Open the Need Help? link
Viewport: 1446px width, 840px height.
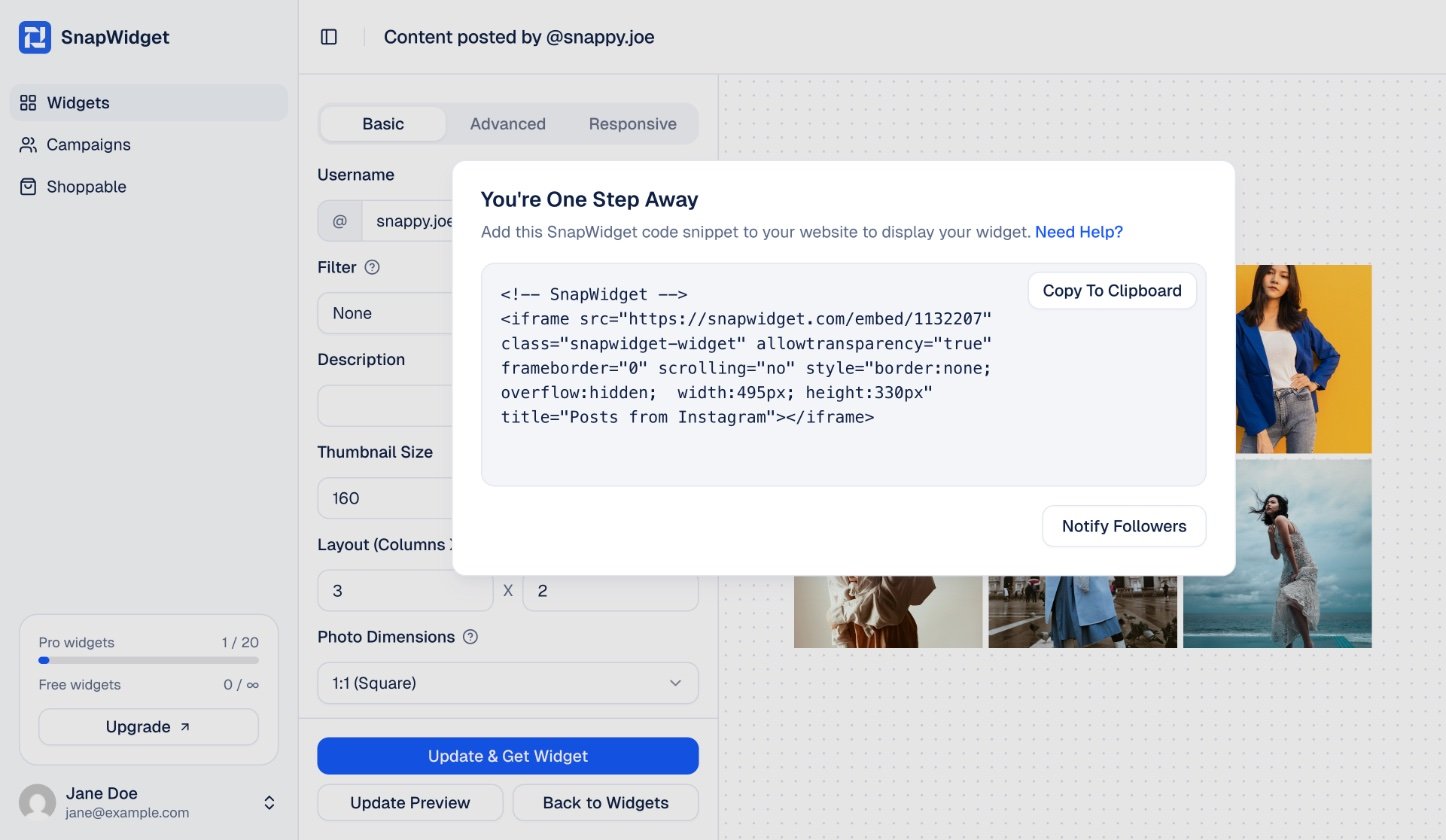pos(1079,232)
